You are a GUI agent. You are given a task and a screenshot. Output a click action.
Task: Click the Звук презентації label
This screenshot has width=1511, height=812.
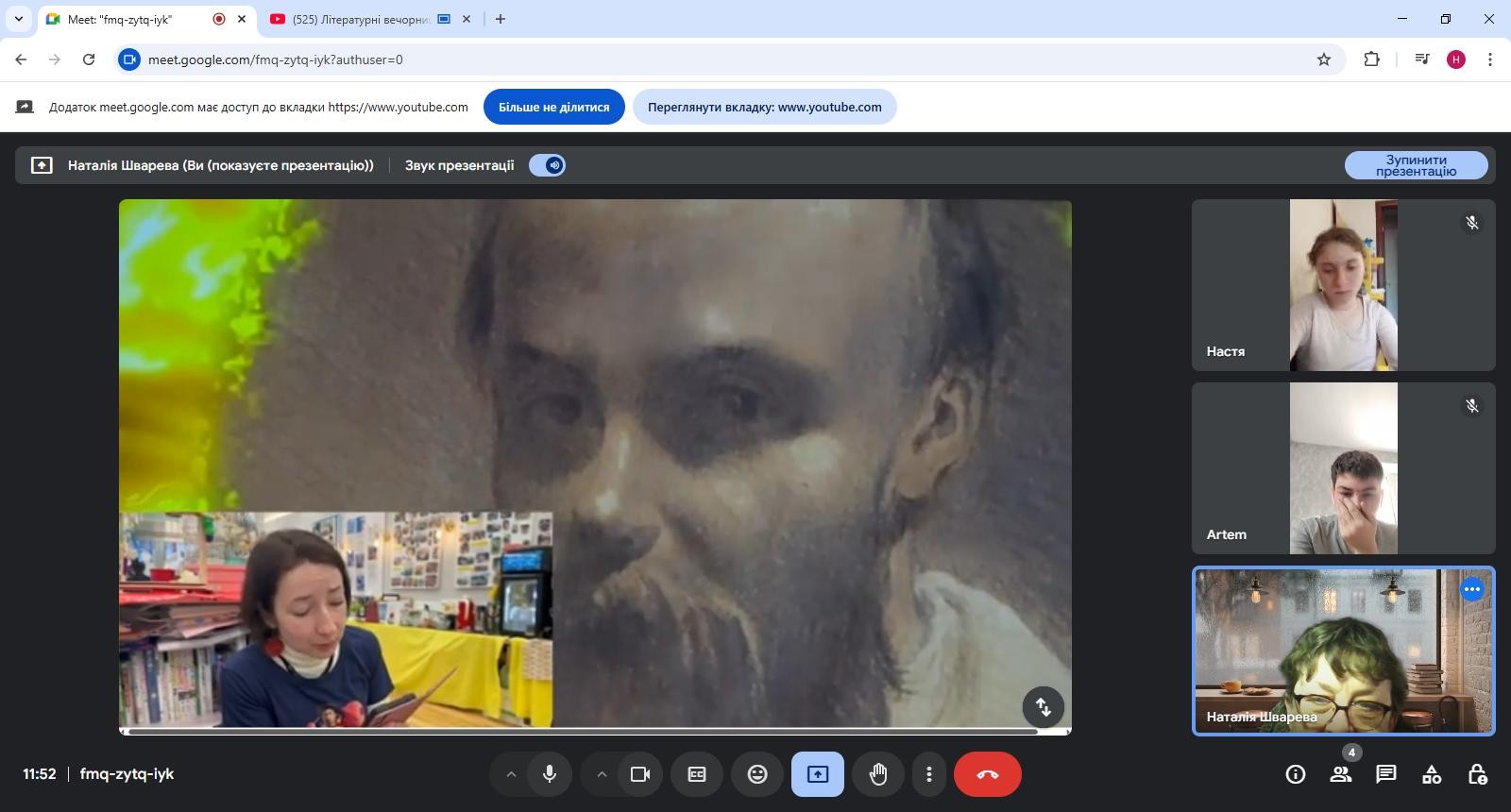click(460, 165)
